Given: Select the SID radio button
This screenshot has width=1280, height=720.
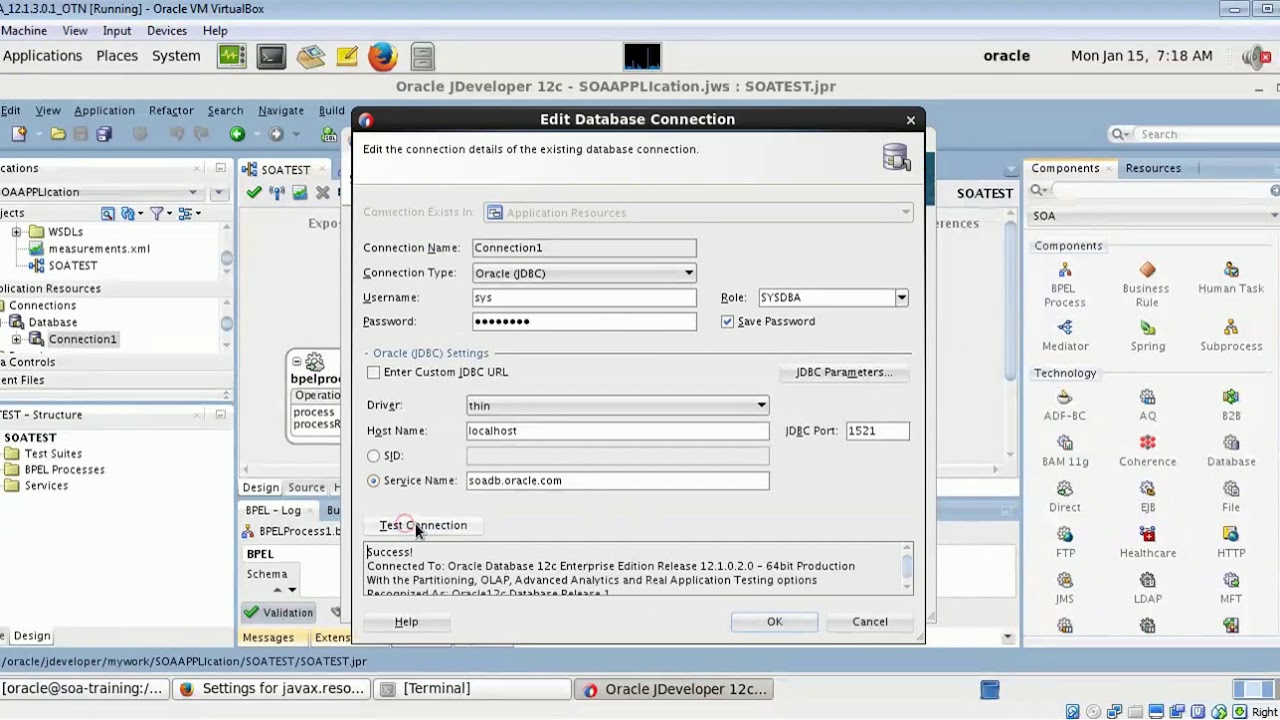Looking at the screenshot, I should [373, 456].
